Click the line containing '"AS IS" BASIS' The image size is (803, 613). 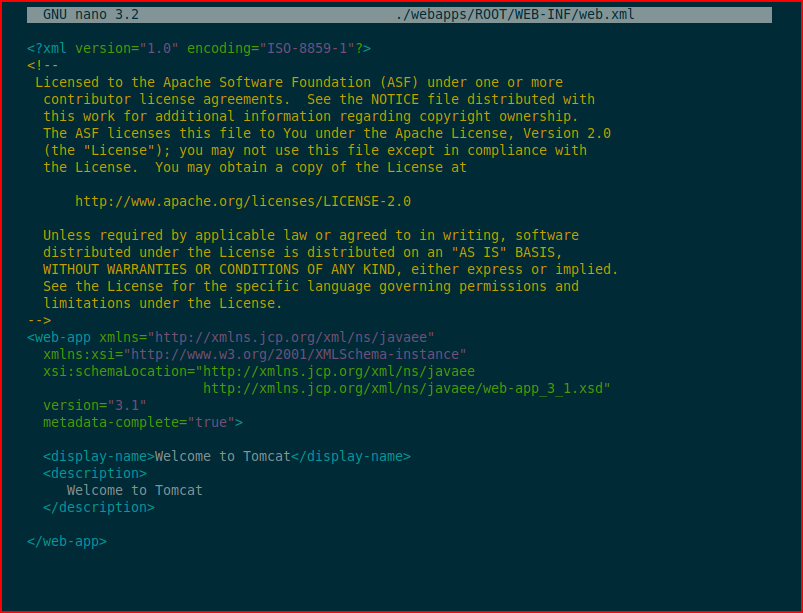click(303, 252)
